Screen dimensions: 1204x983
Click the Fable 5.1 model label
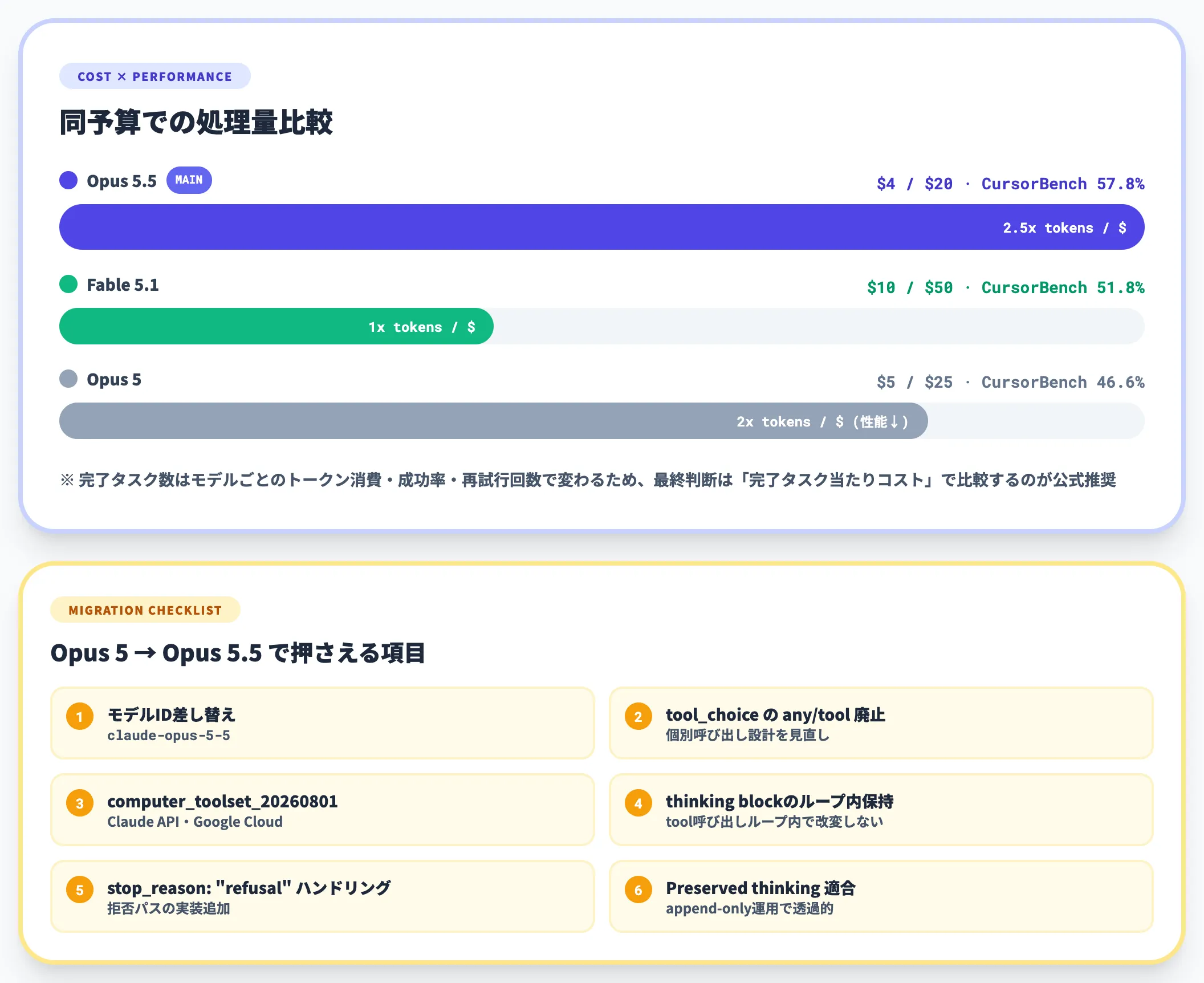coord(123,285)
